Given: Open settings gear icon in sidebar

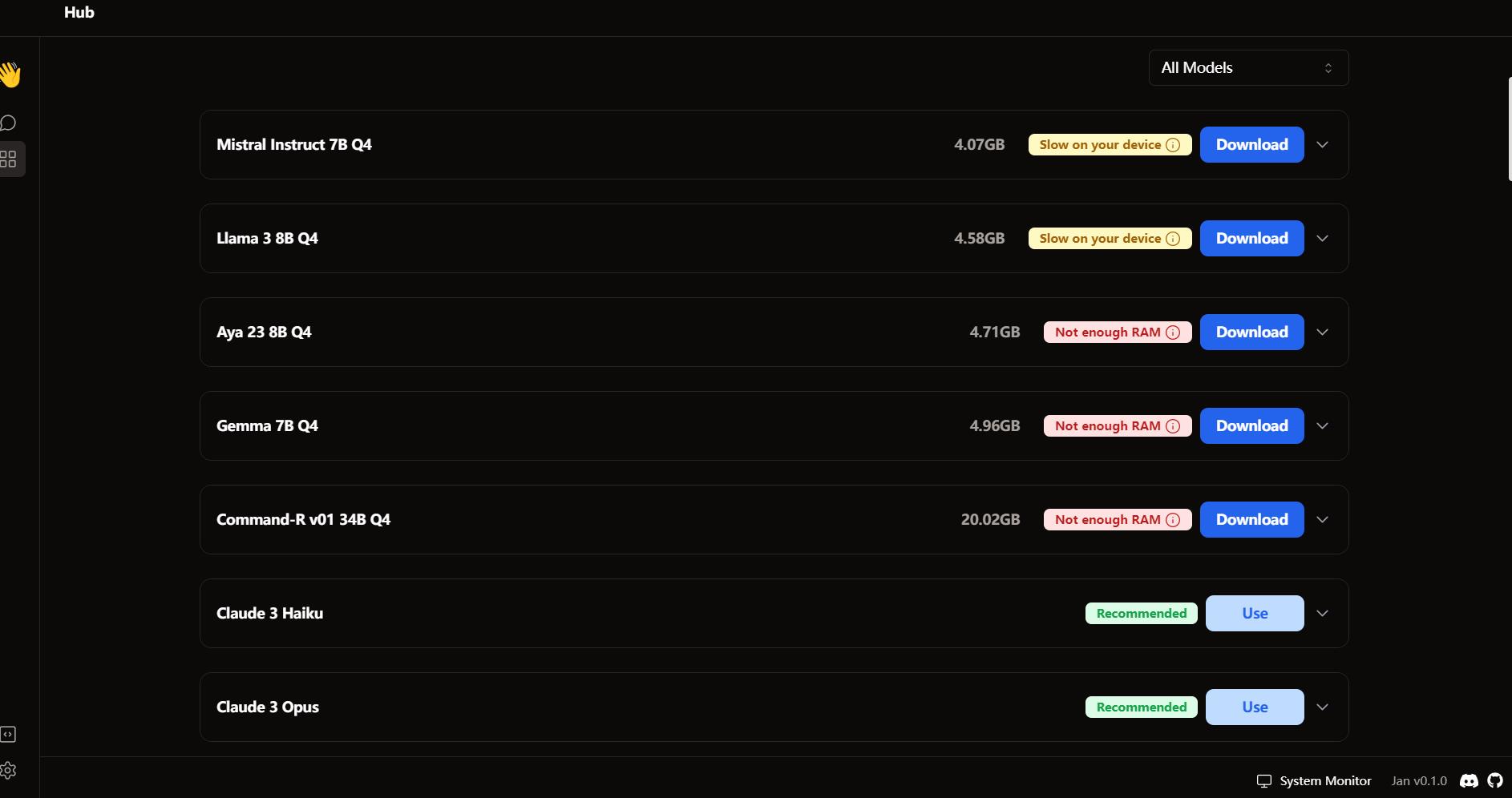Looking at the screenshot, I should coord(8,771).
